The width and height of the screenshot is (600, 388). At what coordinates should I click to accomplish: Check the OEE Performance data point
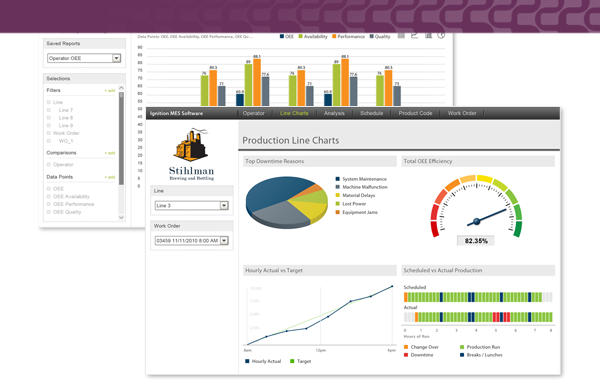pyautogui.click(x=49, y=204)
